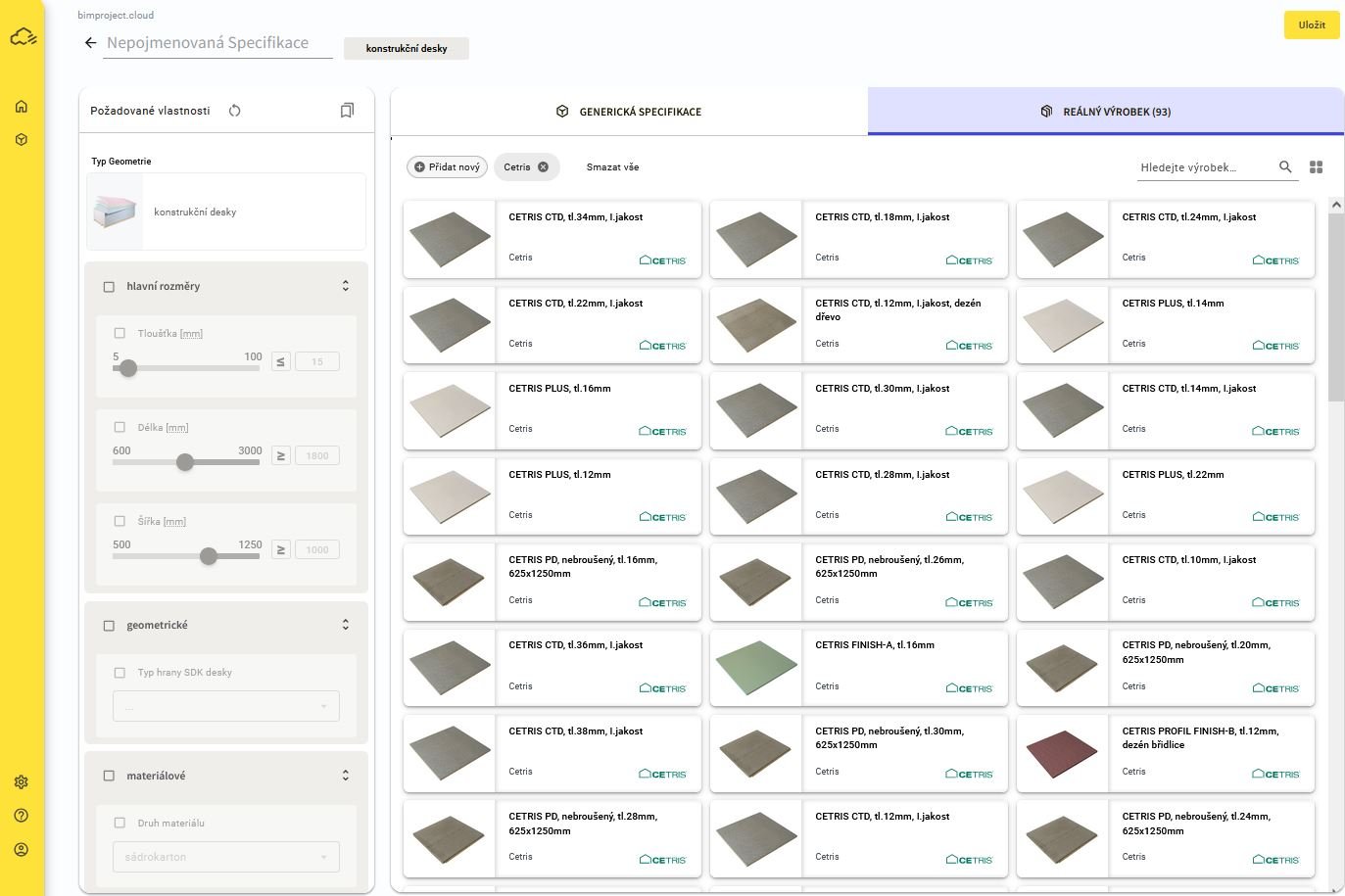The height and width of the screenshot is (896, 1345).
Task: Click the bookmark icon in properties panel
Action: [347, 111]
